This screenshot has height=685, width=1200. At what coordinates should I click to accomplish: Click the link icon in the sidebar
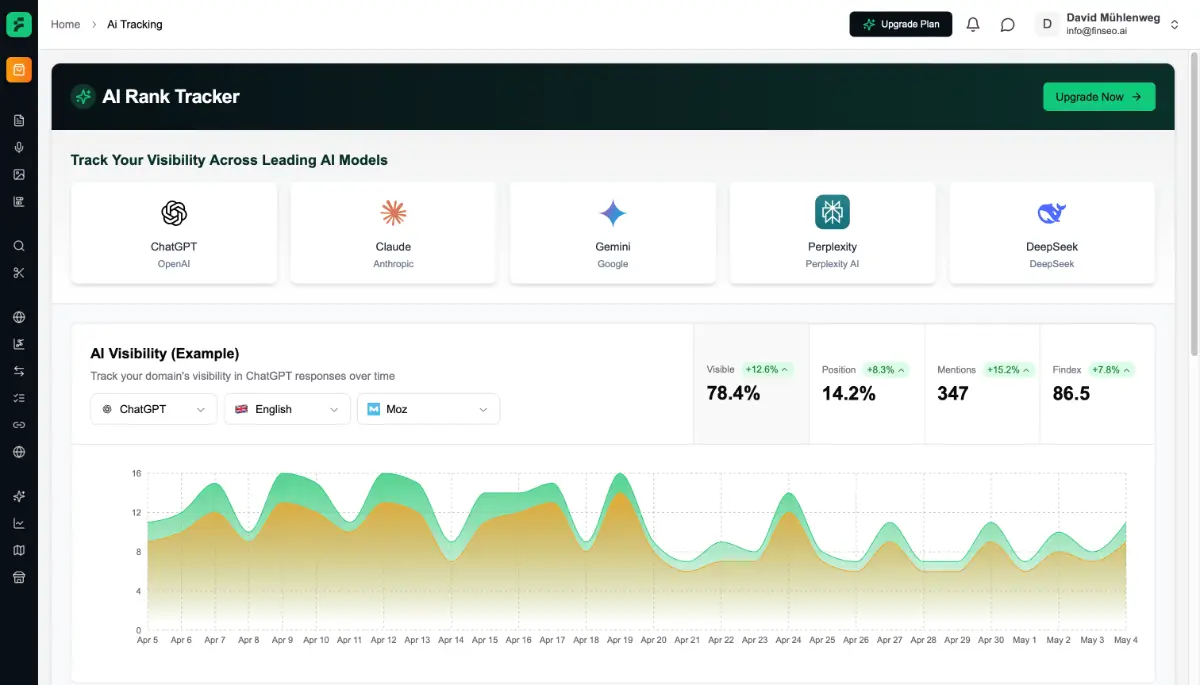point(18,424)
